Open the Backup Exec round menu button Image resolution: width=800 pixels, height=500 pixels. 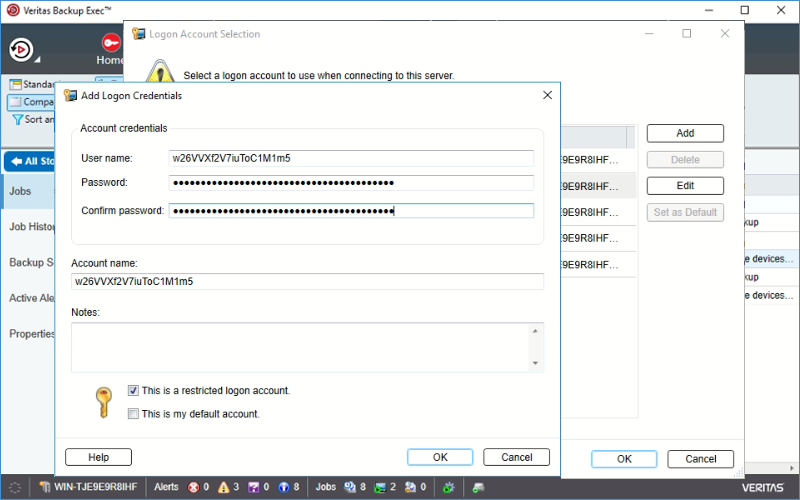(x=21, y=49)
